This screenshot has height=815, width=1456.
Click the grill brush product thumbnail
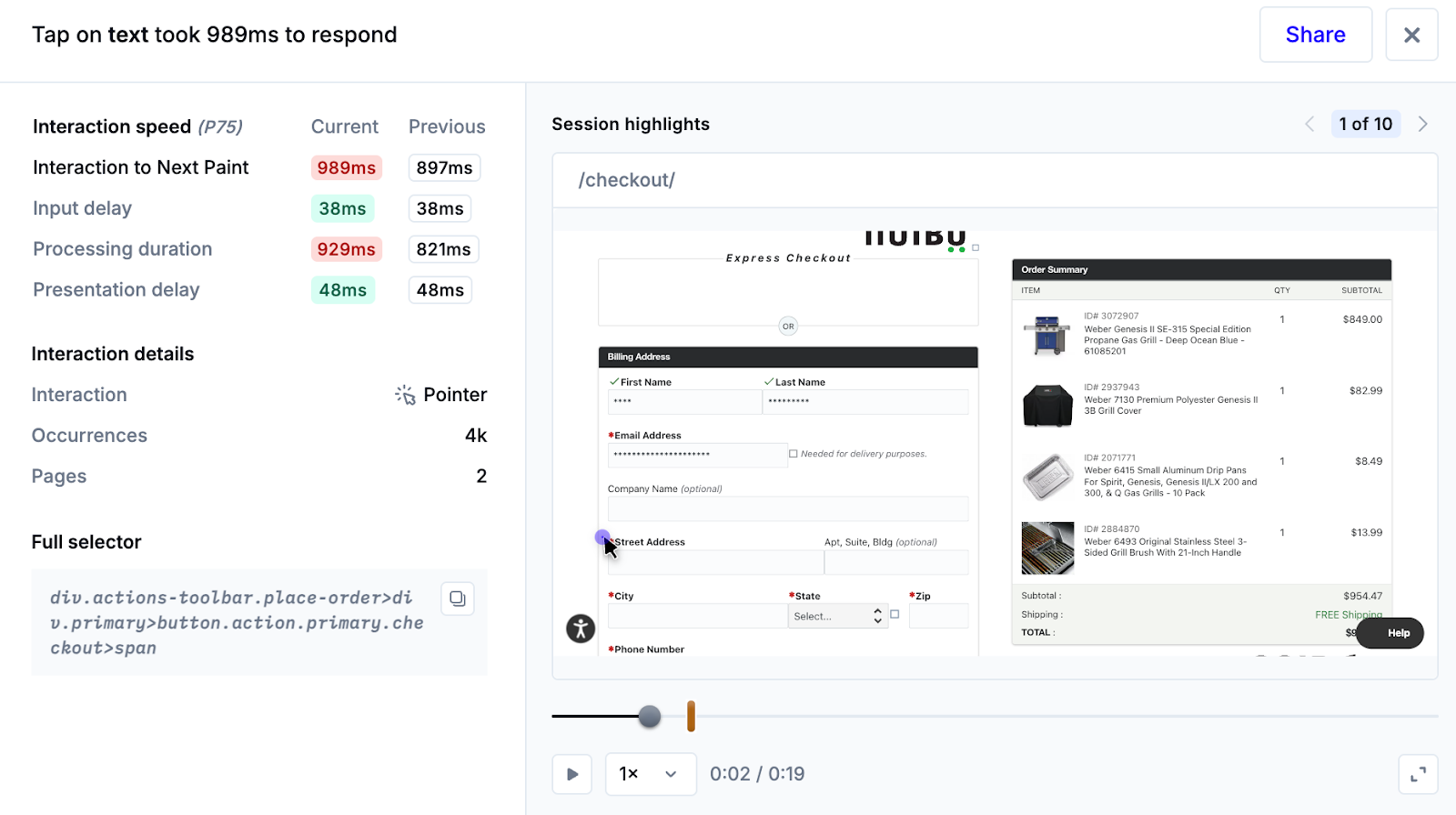pyautogui.click(x=1047, y=548)
